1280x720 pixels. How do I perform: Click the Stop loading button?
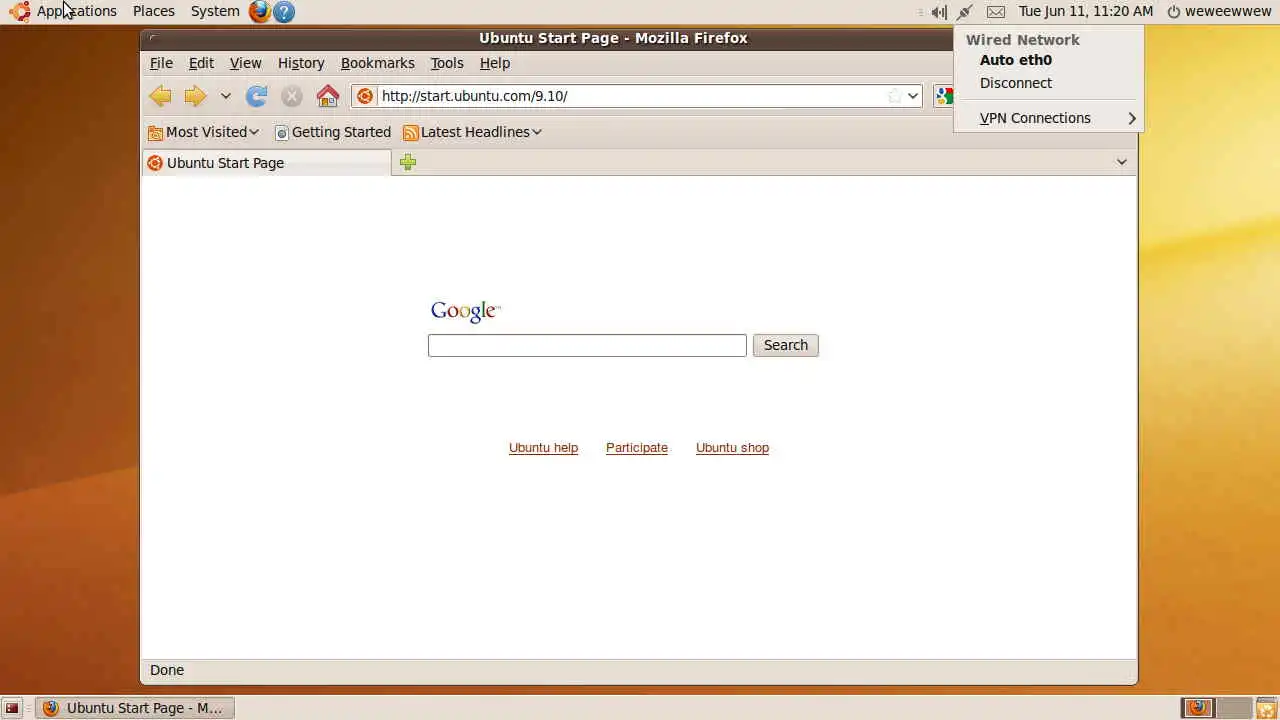click(292, 96)
